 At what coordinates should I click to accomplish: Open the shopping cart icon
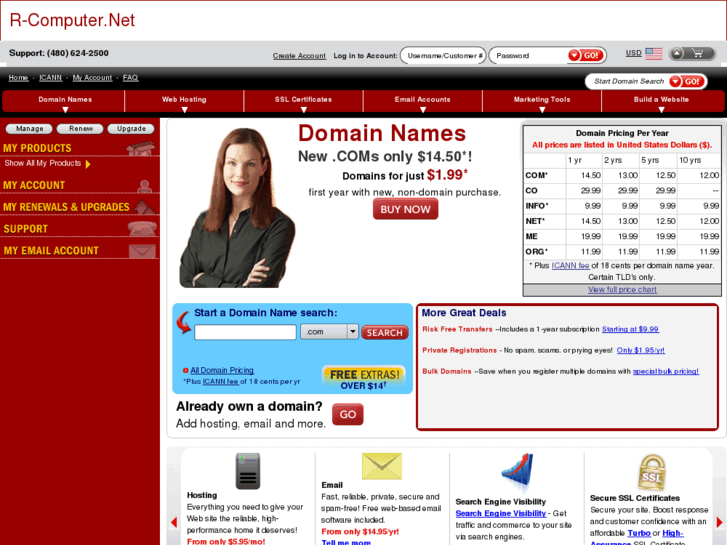point(697,53)
